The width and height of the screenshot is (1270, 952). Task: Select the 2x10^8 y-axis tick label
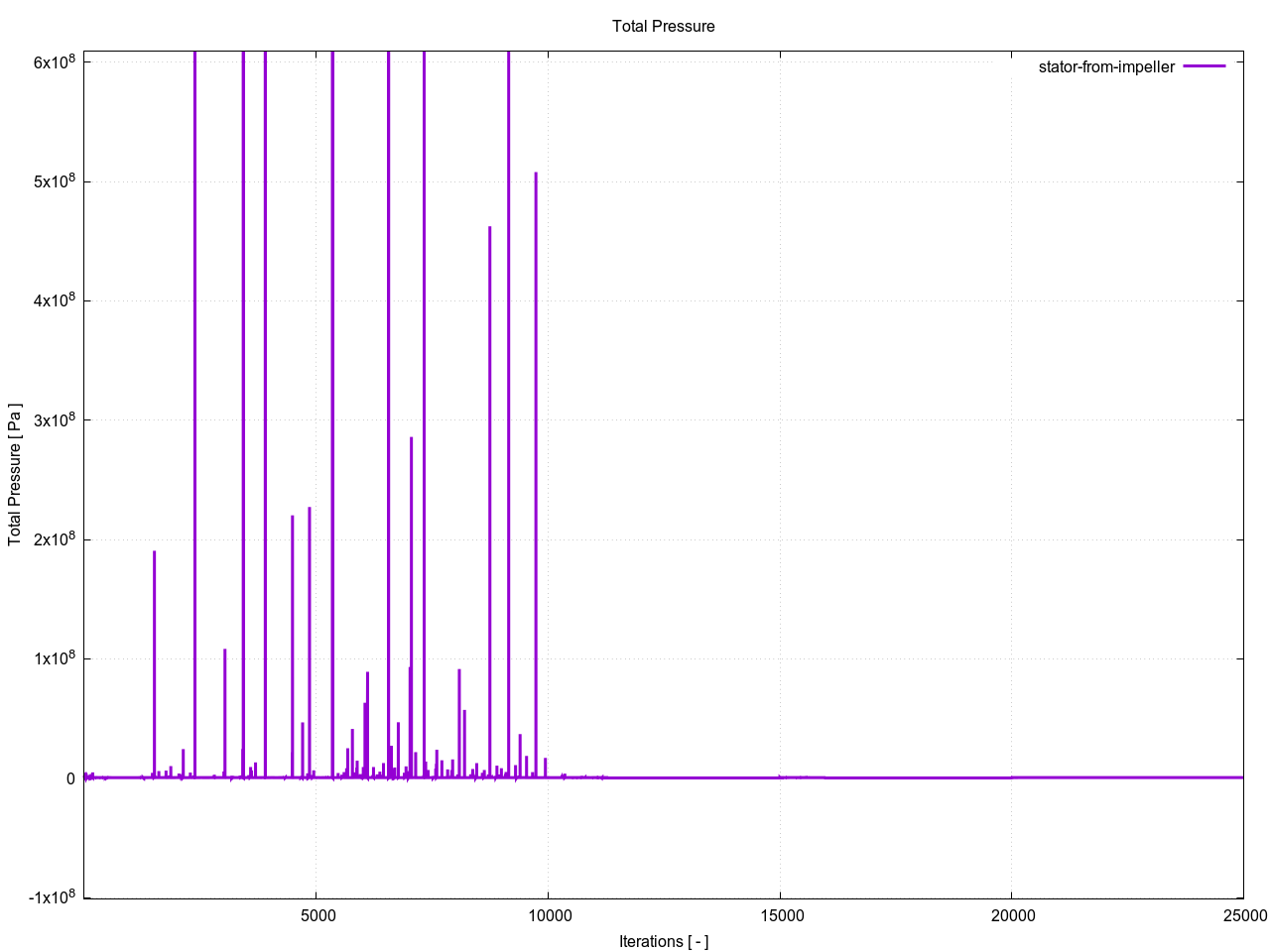(55, 539)
